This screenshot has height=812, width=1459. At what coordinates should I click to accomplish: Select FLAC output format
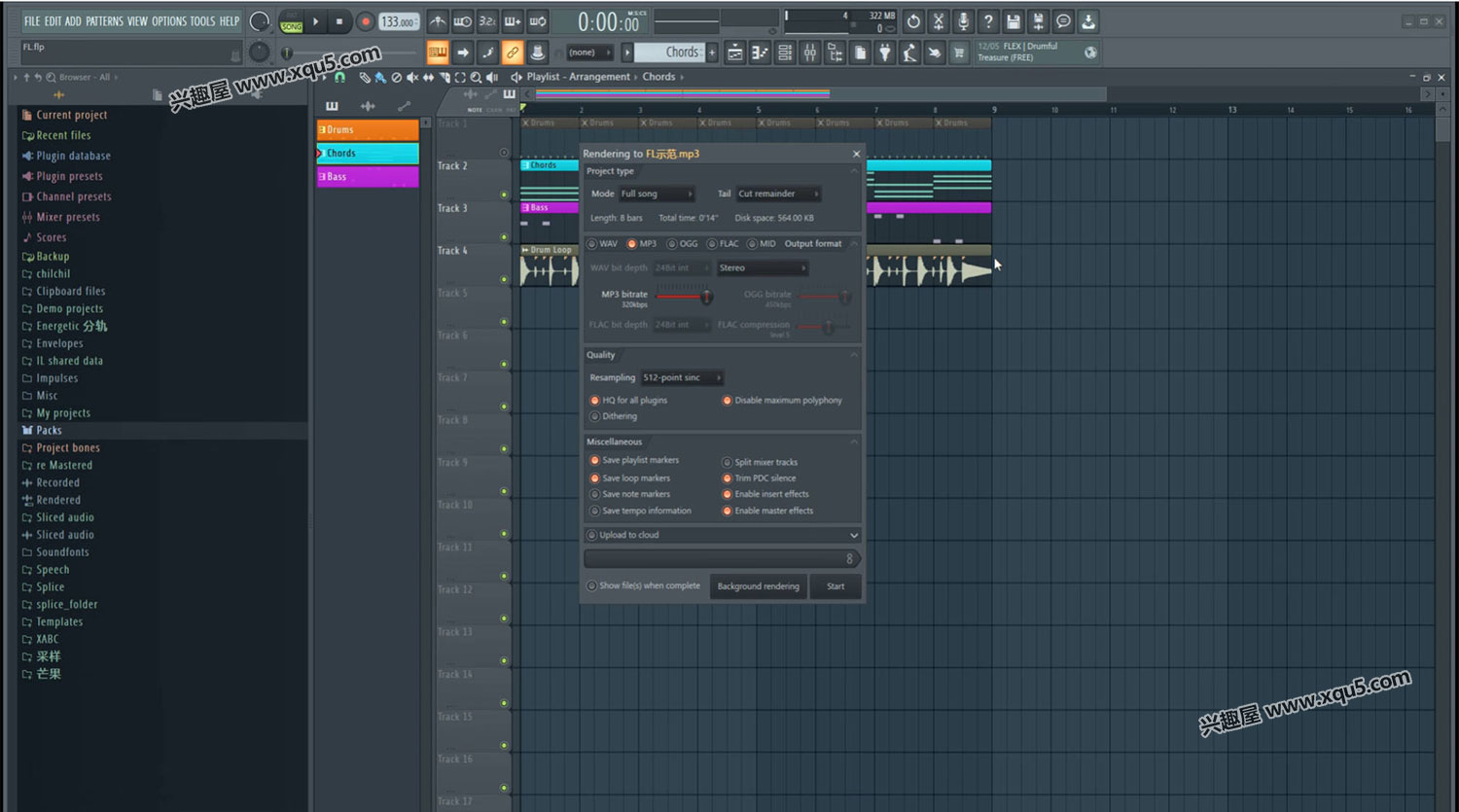[x=723, y=244]
